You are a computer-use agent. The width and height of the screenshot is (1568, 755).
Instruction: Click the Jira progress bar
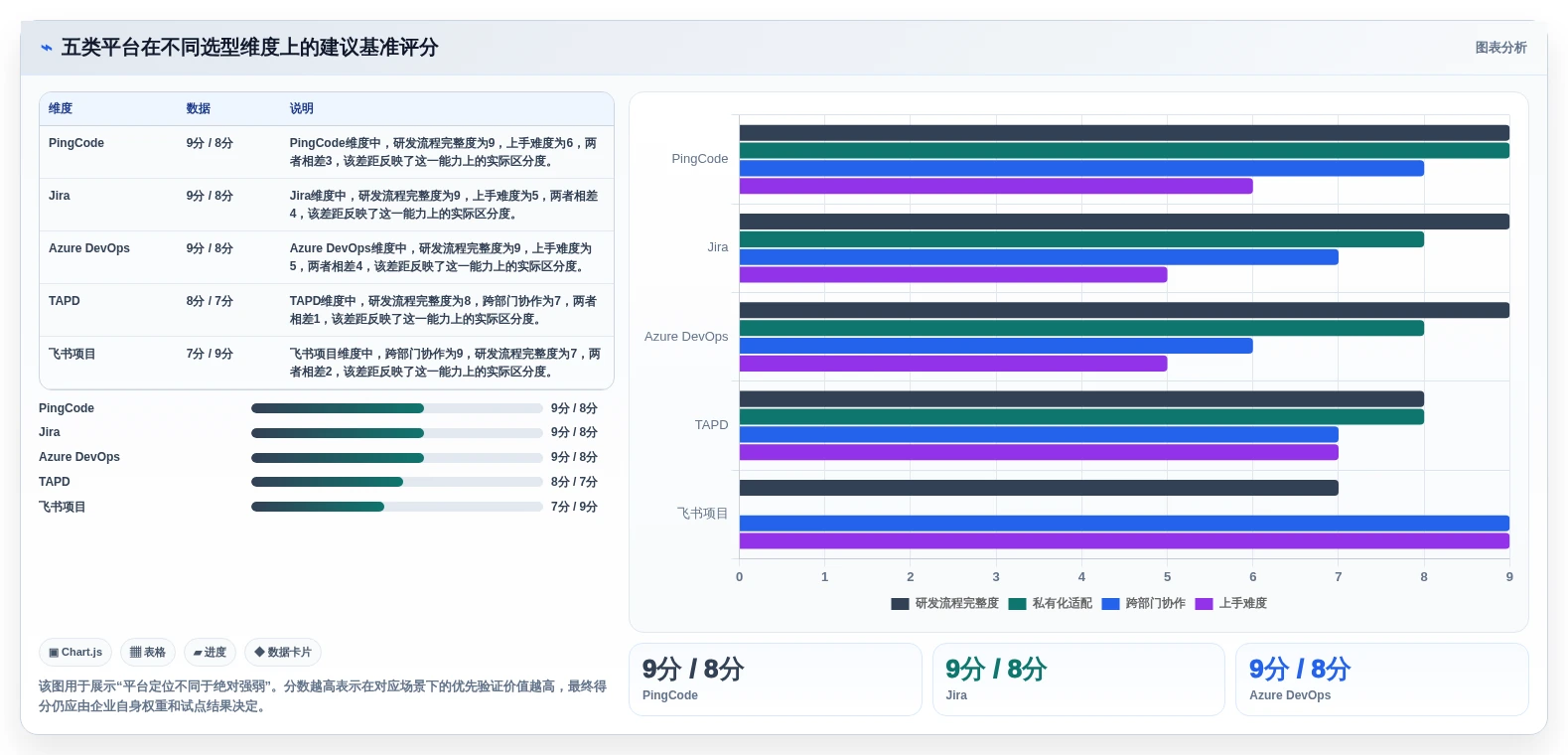(396, 433)
